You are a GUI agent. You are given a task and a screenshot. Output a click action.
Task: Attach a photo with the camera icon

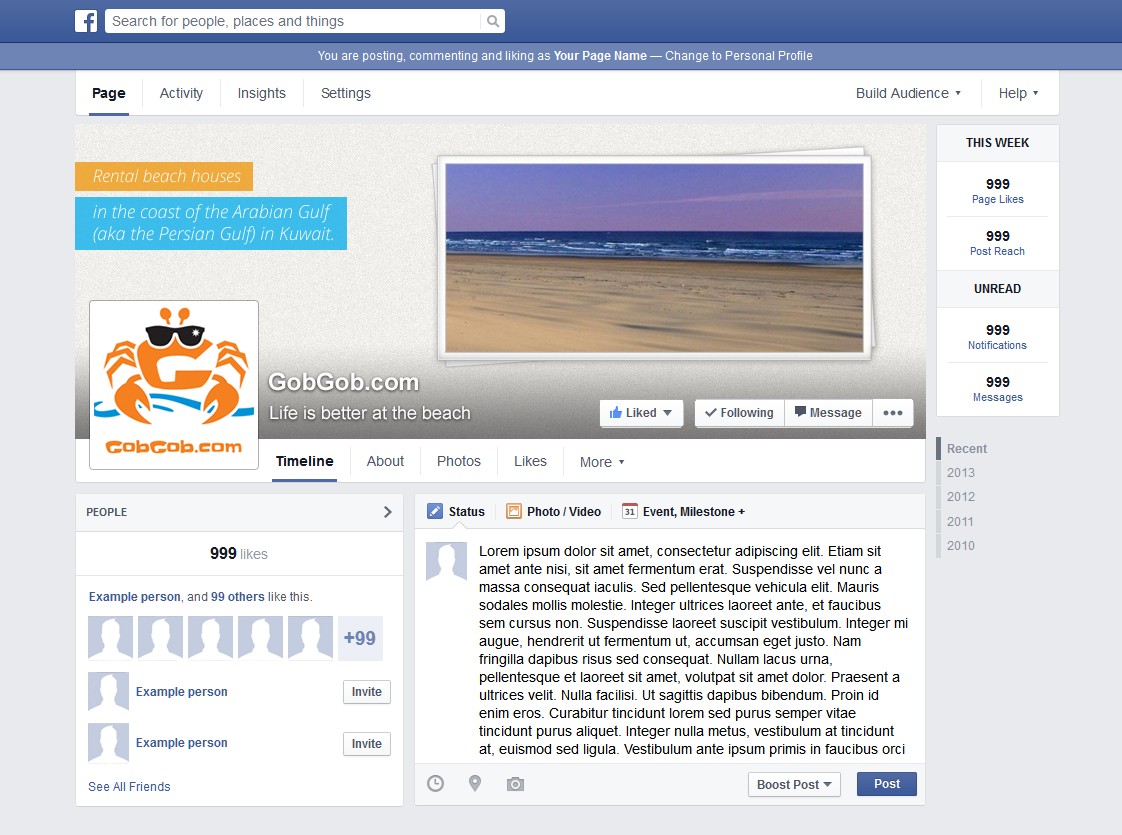515,784
